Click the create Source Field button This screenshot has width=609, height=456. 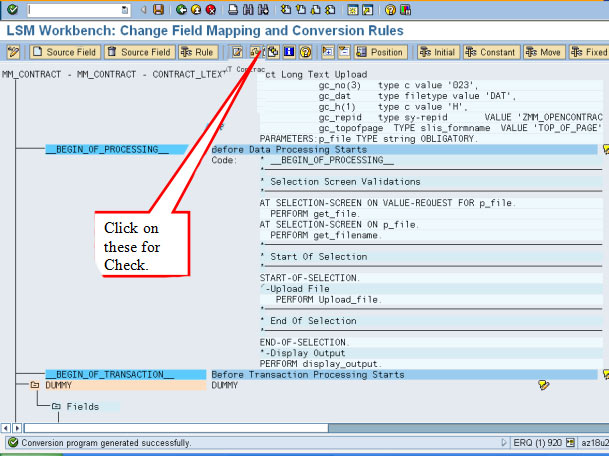65,52
